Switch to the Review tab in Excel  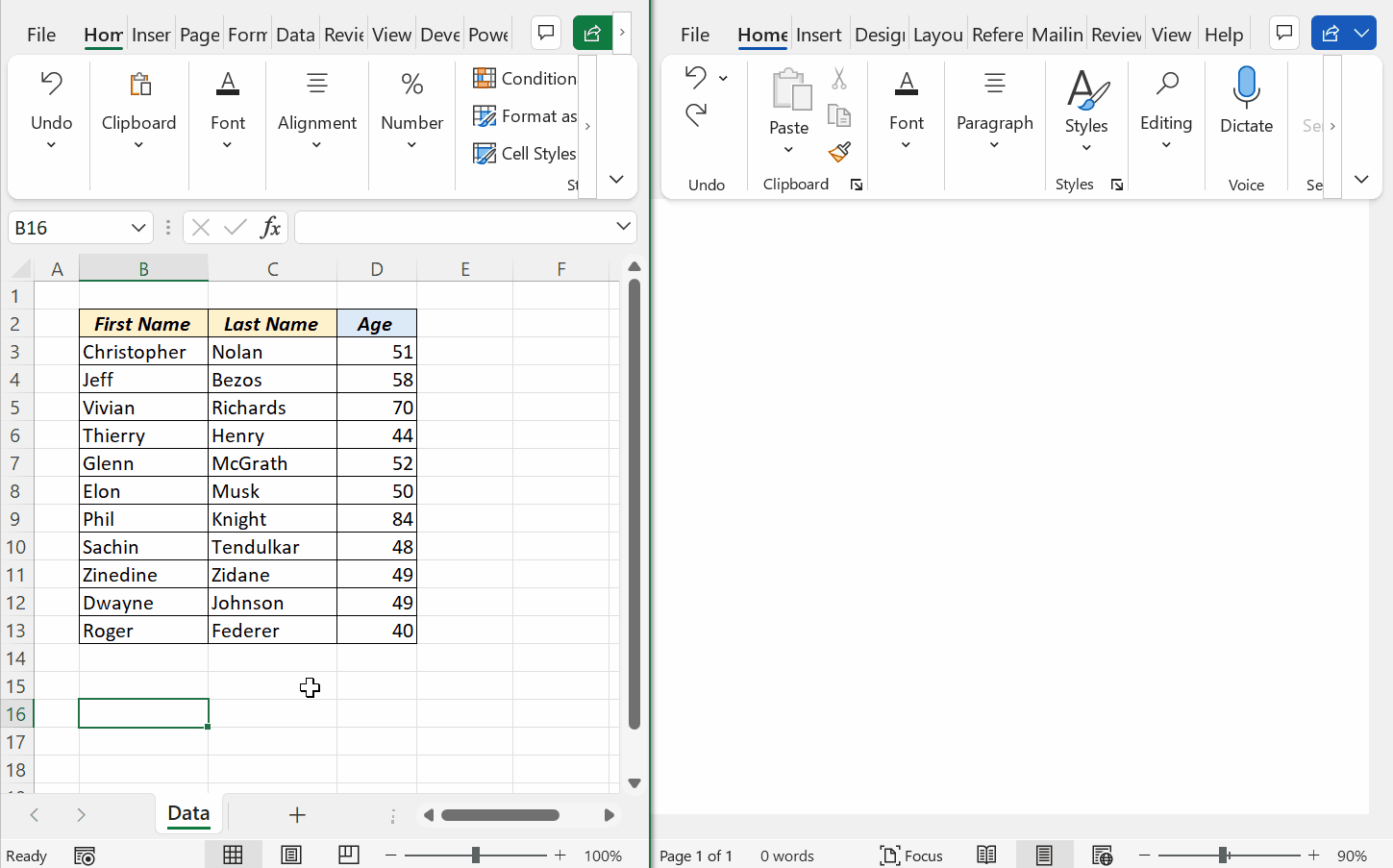tap(343, 34)
